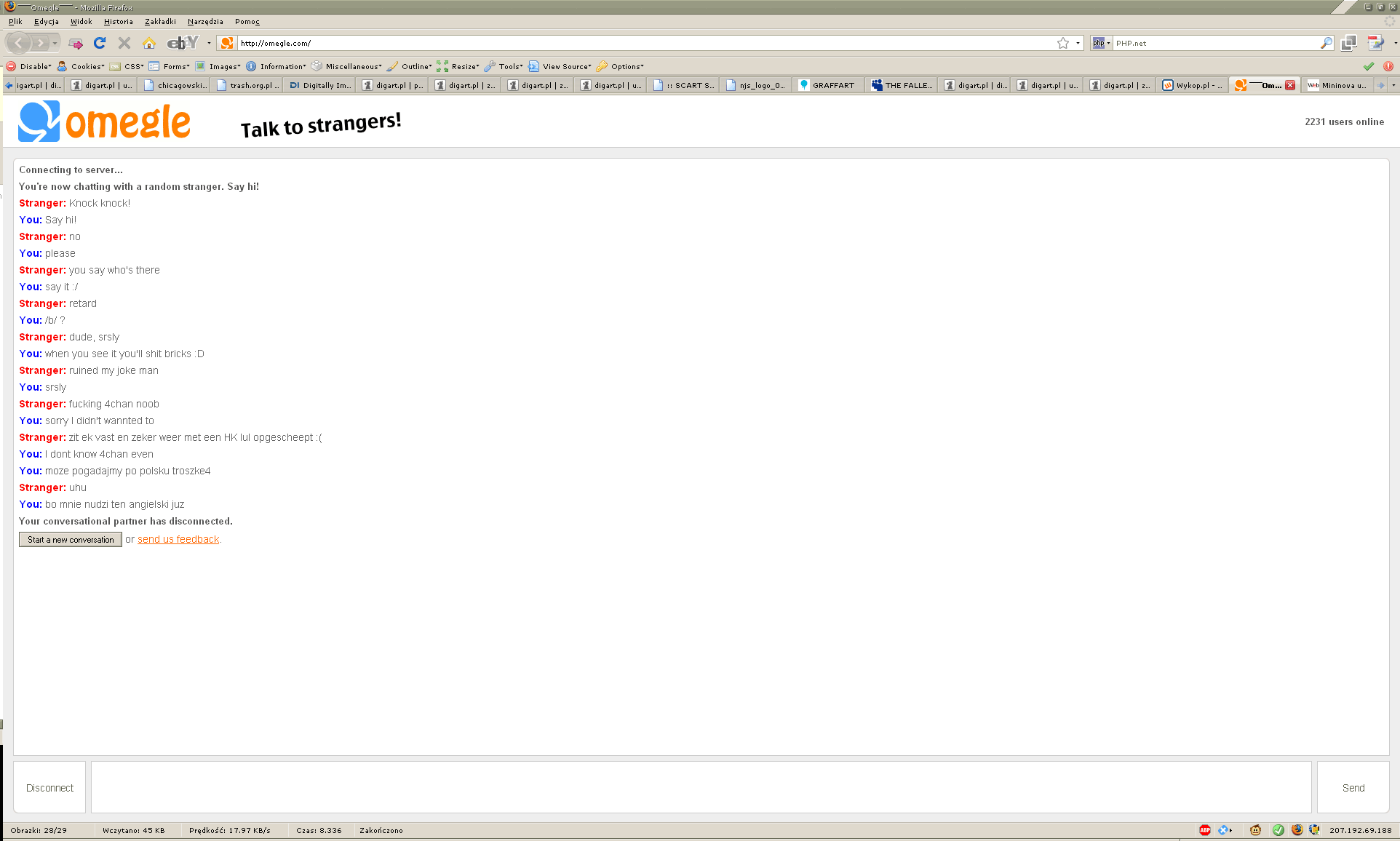Expand the bookmark star dropdown arrow
This screenshot has width=1400, height=841.
tap(1078, 43)
